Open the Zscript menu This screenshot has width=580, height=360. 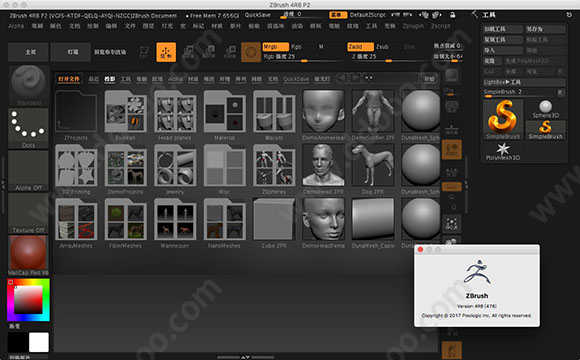(x=441, y=26)
